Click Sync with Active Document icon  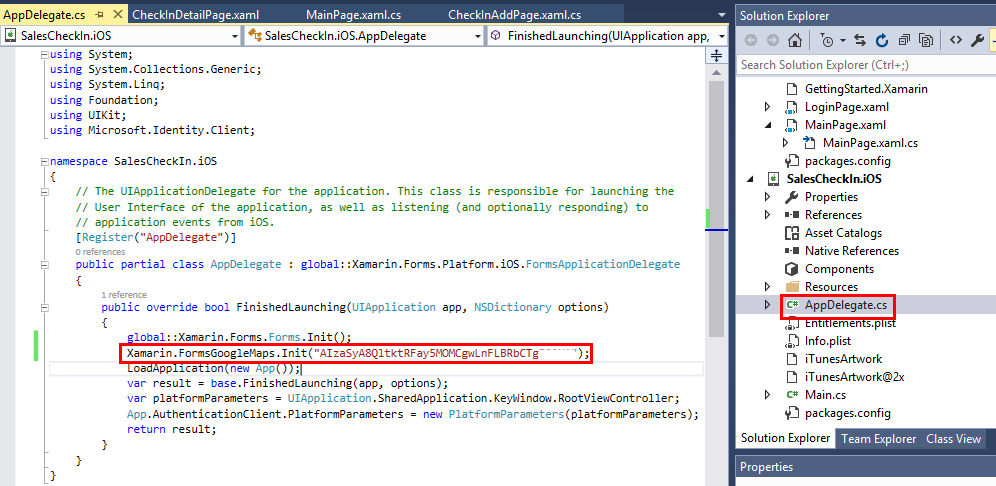pos(860,41)
